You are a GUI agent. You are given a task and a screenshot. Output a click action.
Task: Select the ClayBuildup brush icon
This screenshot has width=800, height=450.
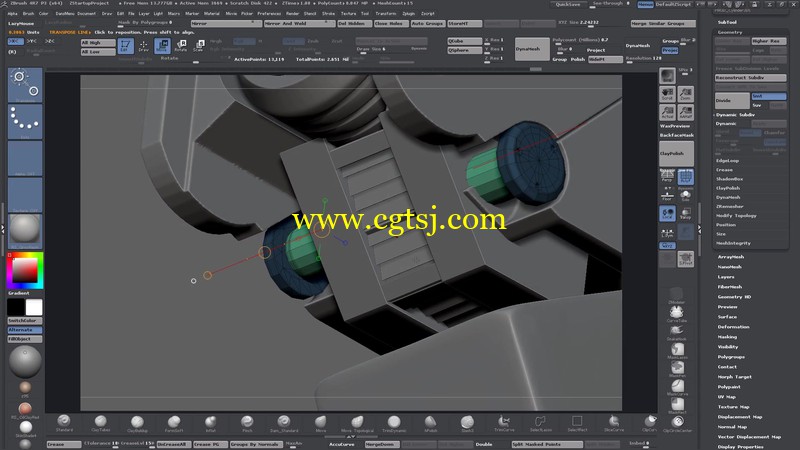pyautogui.click(x=137, y=422)
